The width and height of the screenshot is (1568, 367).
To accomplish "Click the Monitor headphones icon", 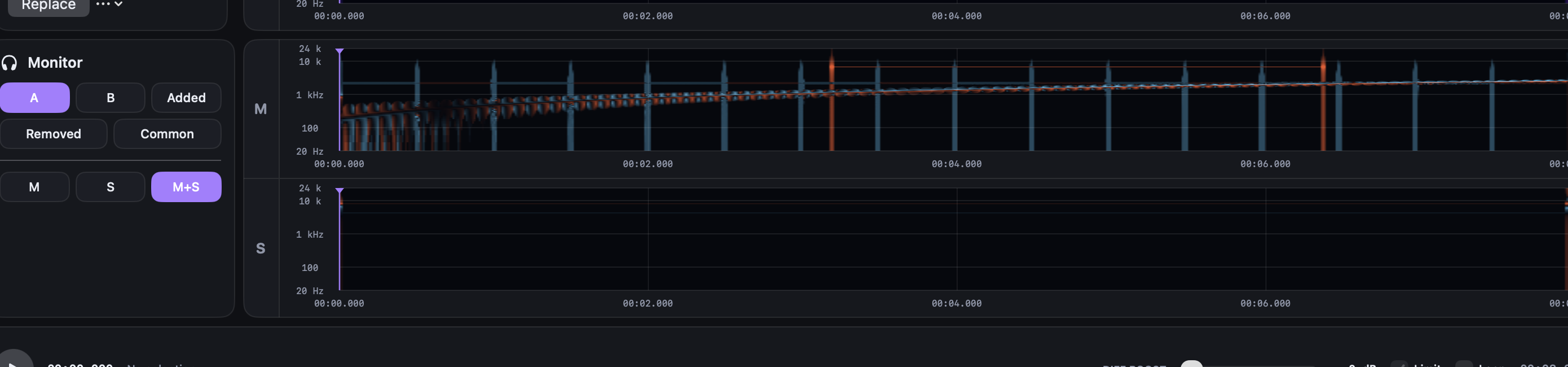I will point(10,63).
